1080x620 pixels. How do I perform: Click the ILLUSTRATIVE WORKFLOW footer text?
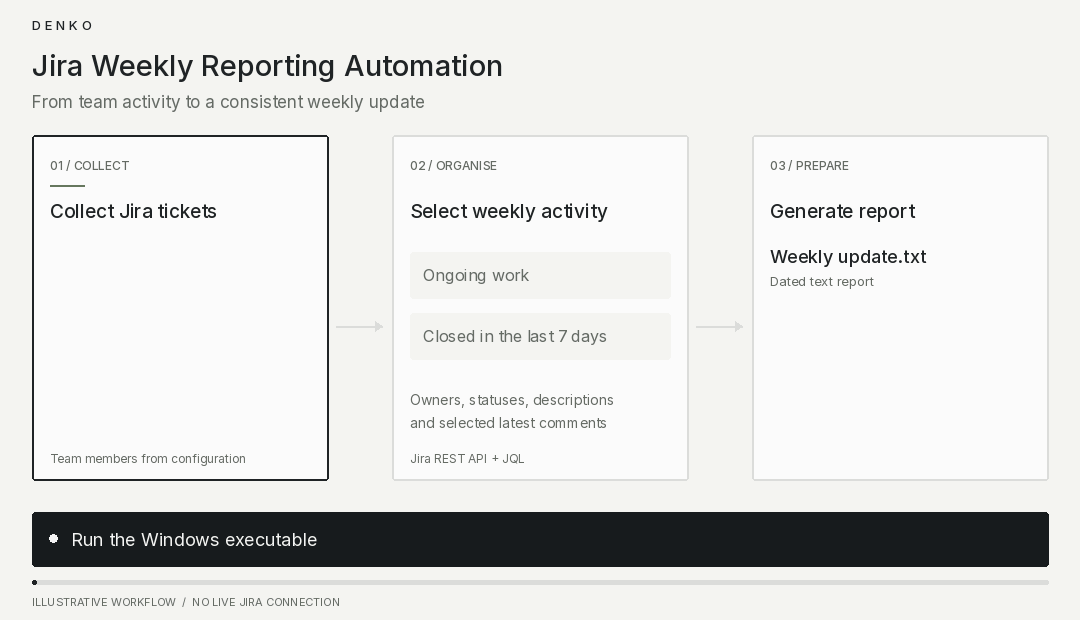click(104, 602)
